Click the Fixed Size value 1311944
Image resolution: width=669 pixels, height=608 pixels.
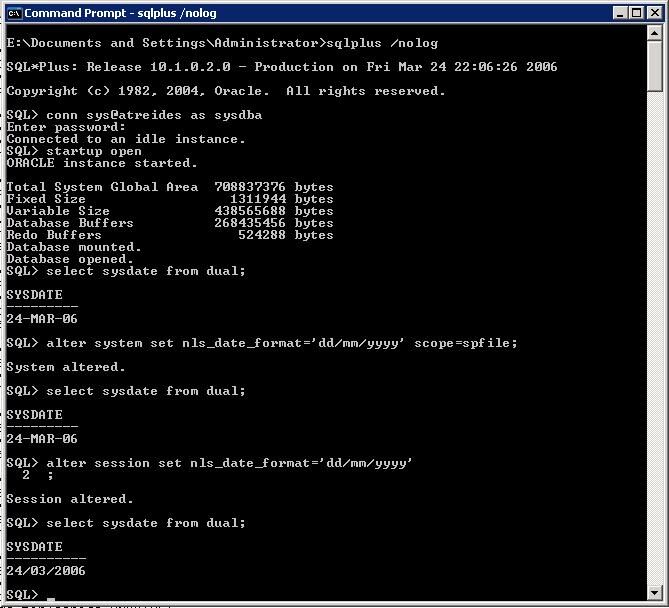point(258,199)
